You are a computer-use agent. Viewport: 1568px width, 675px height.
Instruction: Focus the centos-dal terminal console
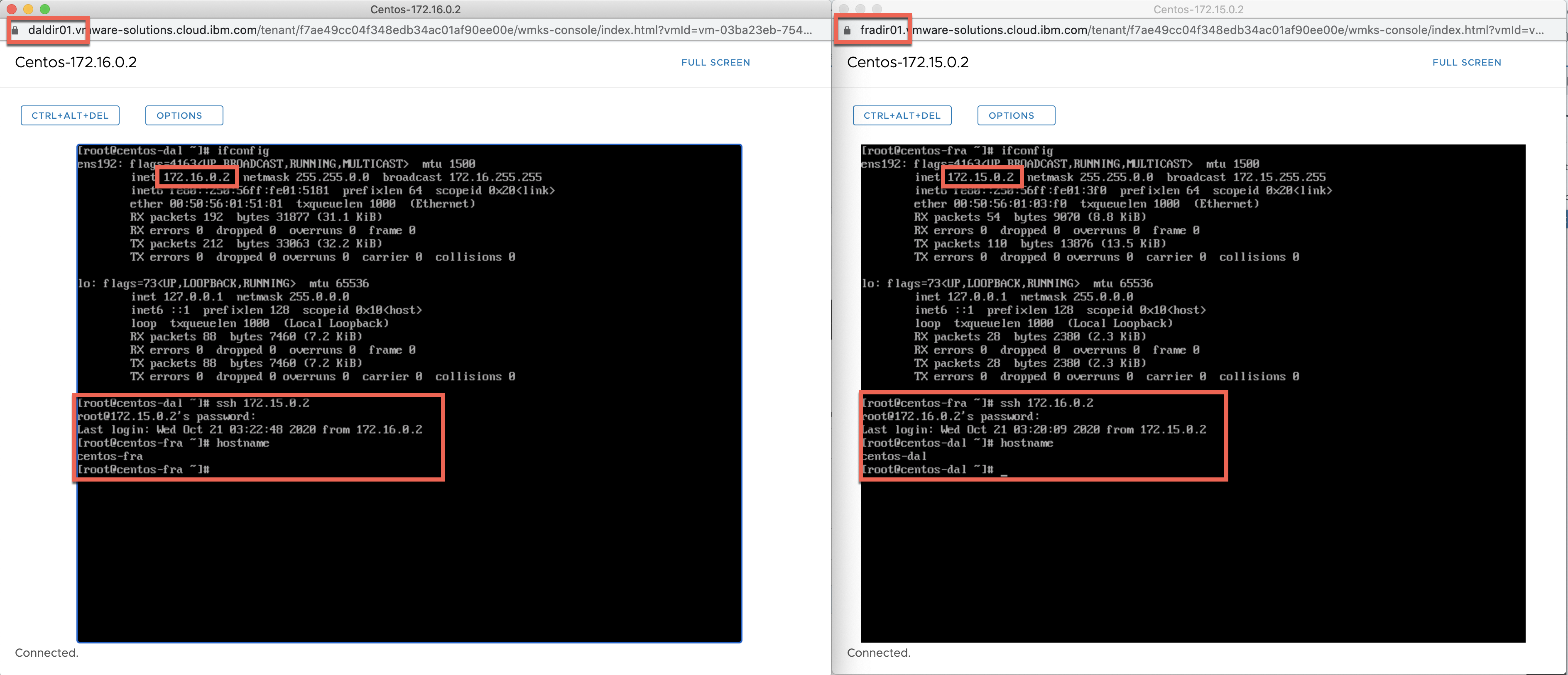[409, 548]
